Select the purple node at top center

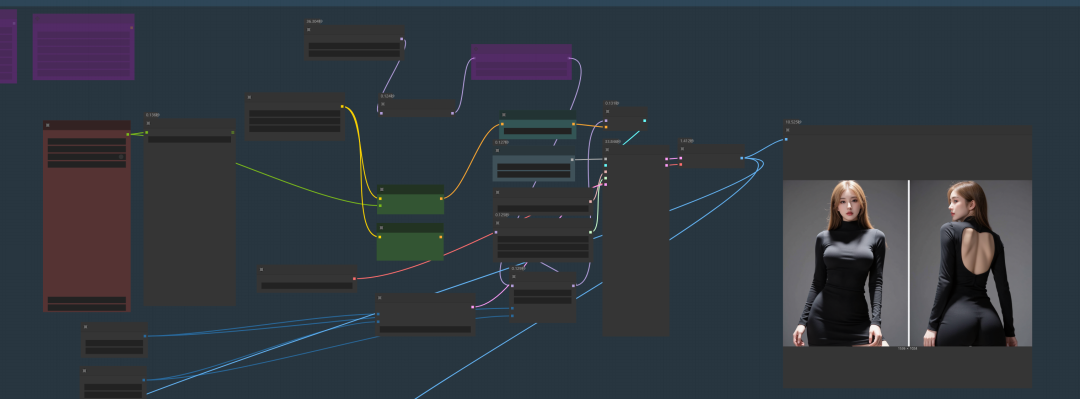coord(521,62)
